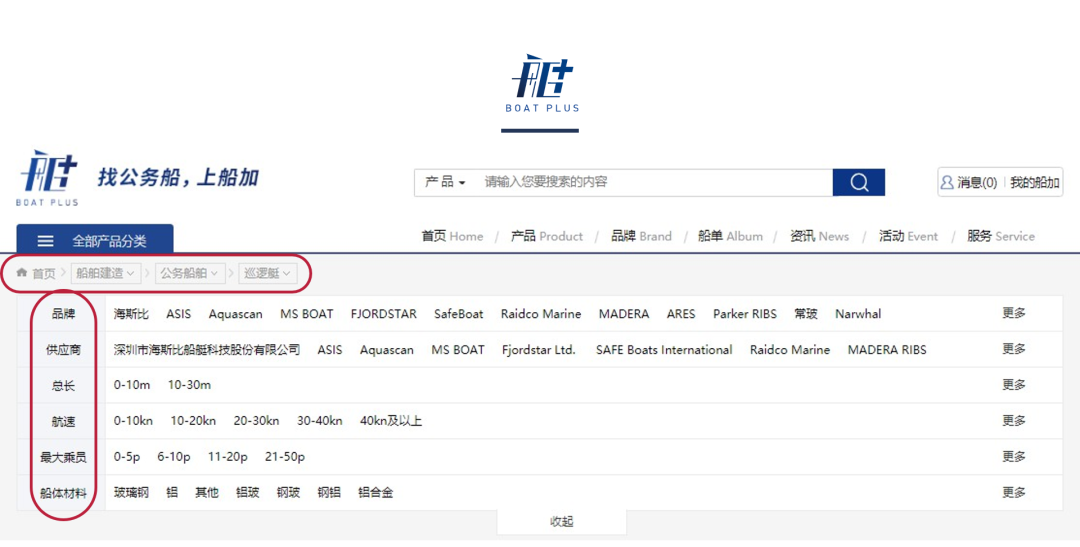1080x547 pixels.
Task: Select hull material 其他
Action: coord(207,493)
